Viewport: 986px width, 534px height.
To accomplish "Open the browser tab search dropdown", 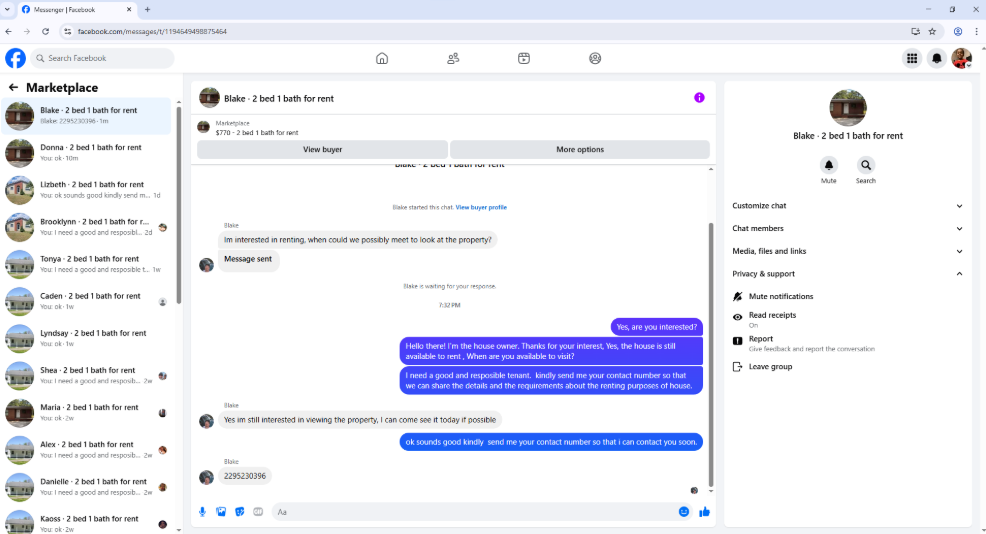I will click(7, 9).
